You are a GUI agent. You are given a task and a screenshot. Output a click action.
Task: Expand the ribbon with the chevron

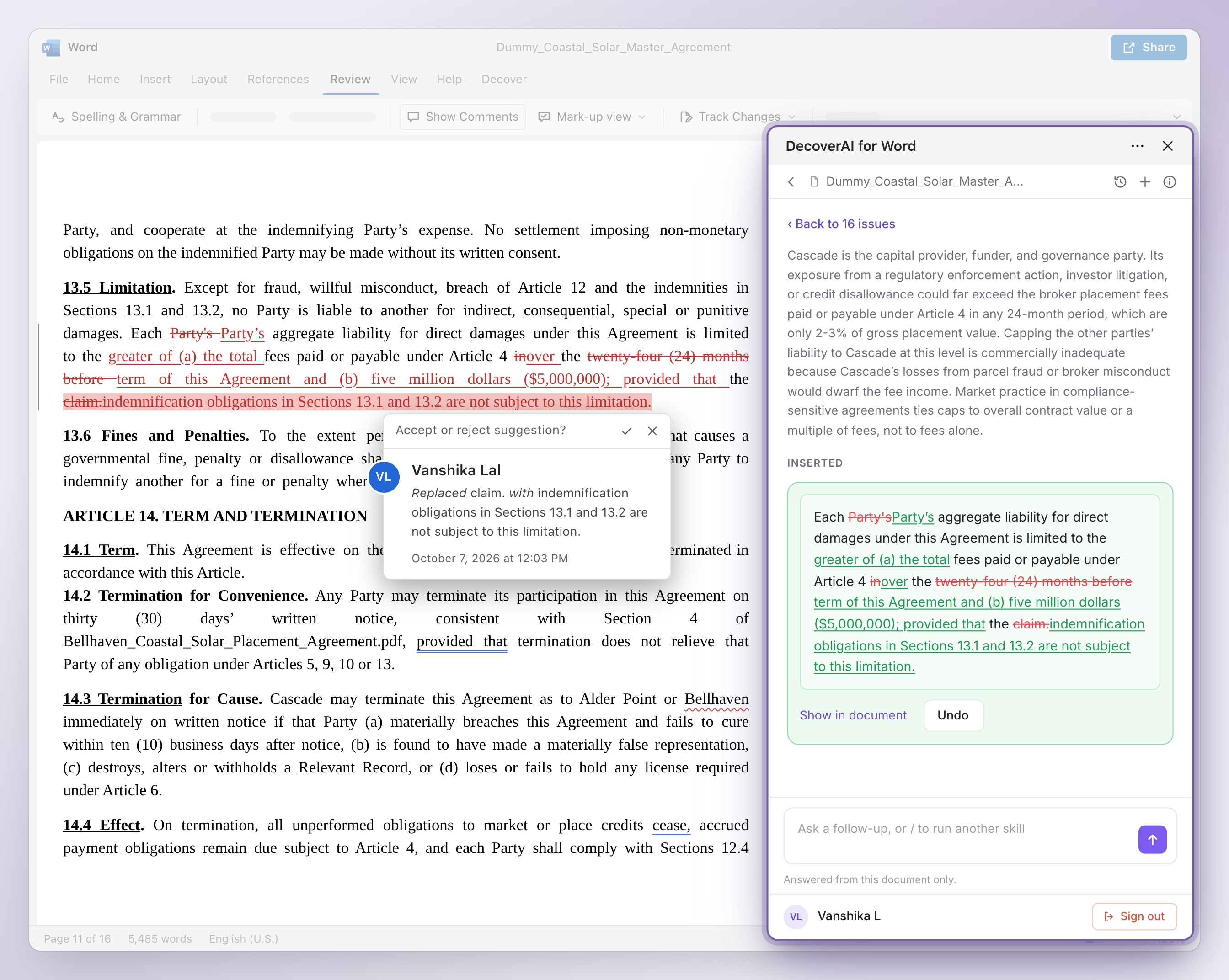point(1176,117)
